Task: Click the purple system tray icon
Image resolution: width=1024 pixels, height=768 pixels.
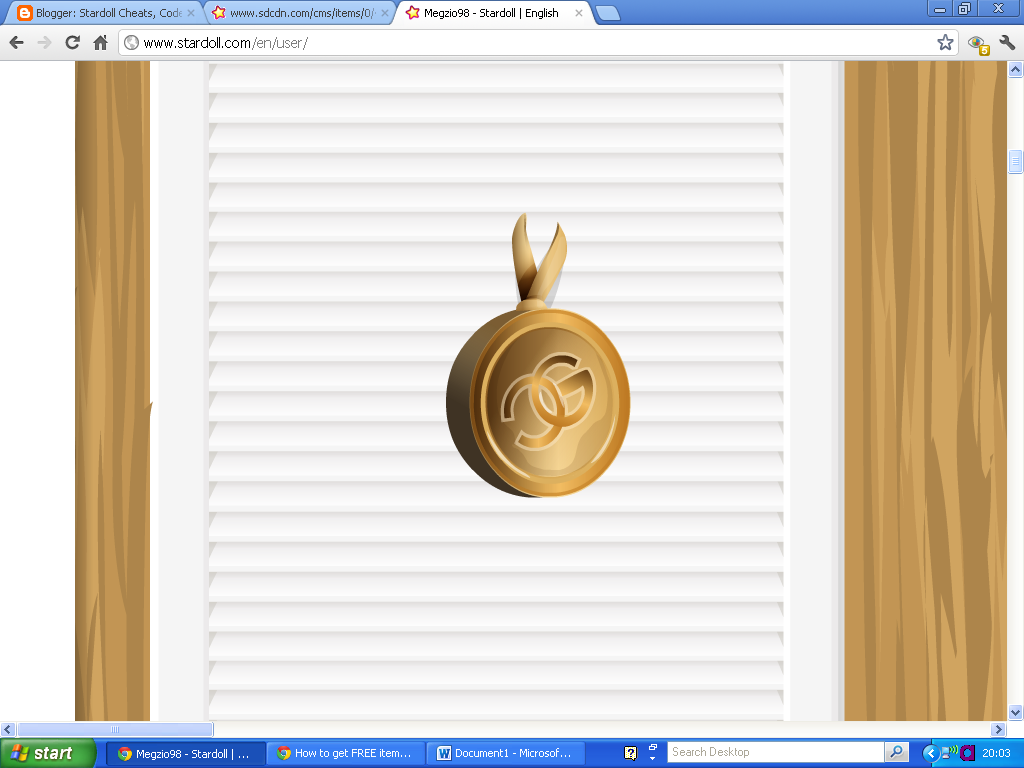Action: coord(968,753)
